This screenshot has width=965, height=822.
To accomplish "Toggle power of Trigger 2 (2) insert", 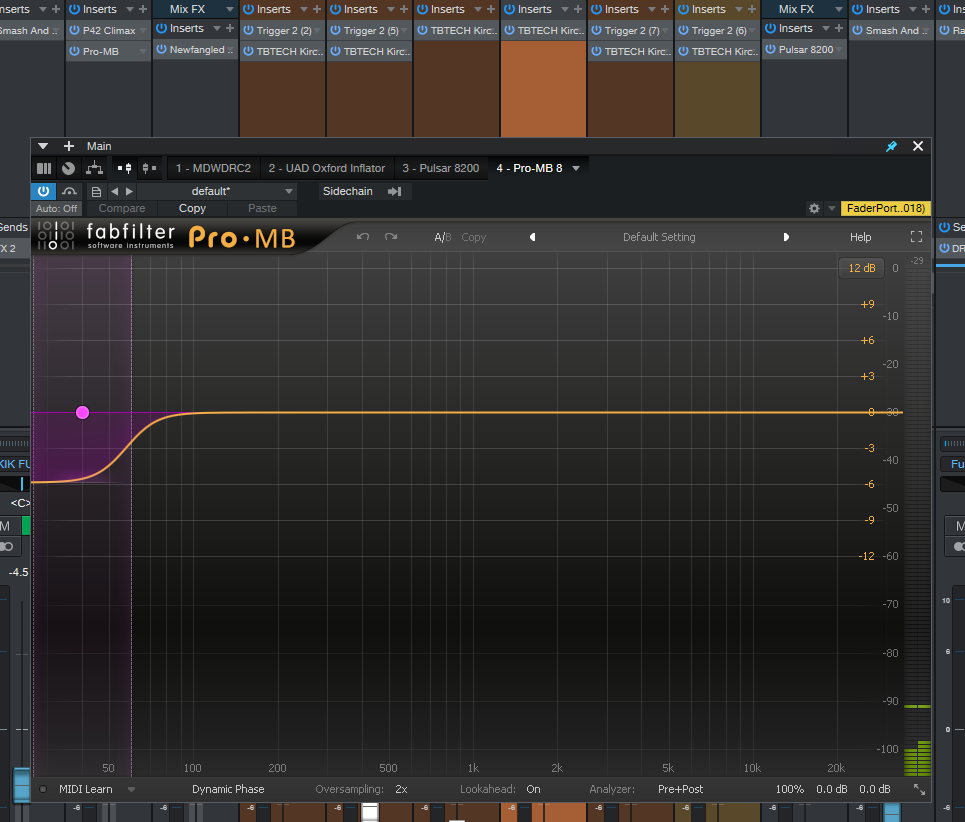I will (248, 30).
